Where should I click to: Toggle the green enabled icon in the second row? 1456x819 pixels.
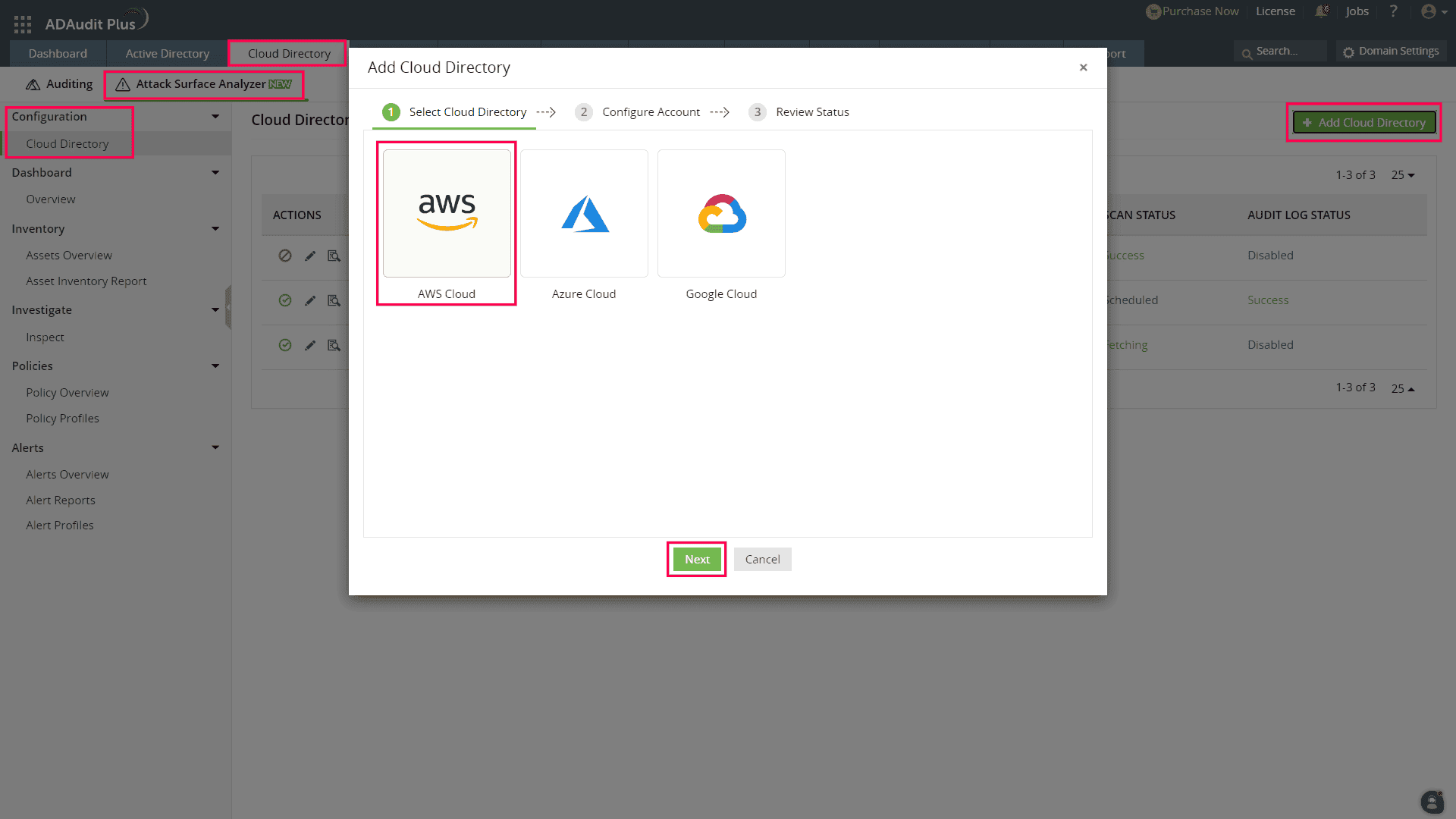(285, 300)
